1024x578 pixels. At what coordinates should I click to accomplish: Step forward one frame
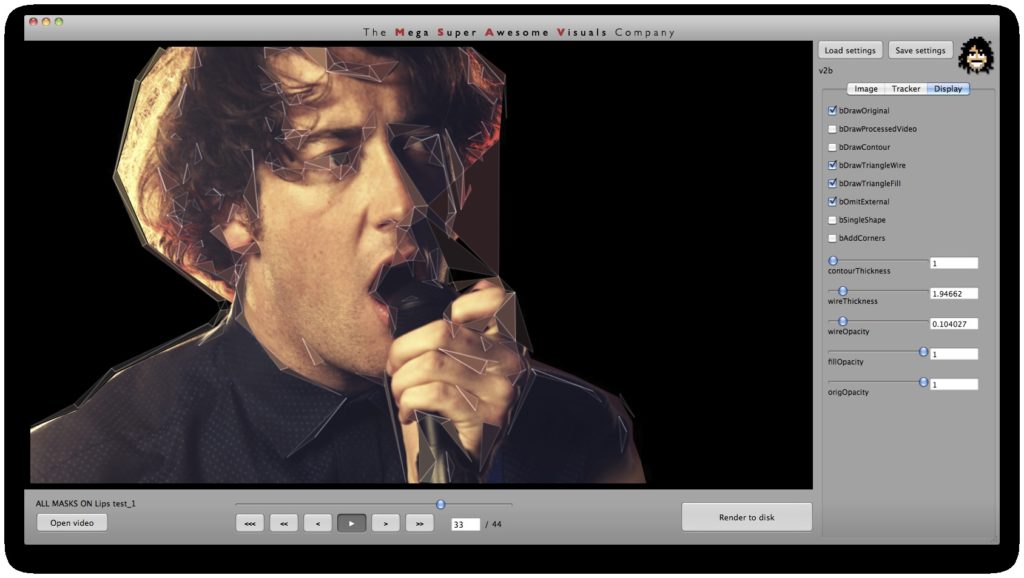tap(385, 523)
